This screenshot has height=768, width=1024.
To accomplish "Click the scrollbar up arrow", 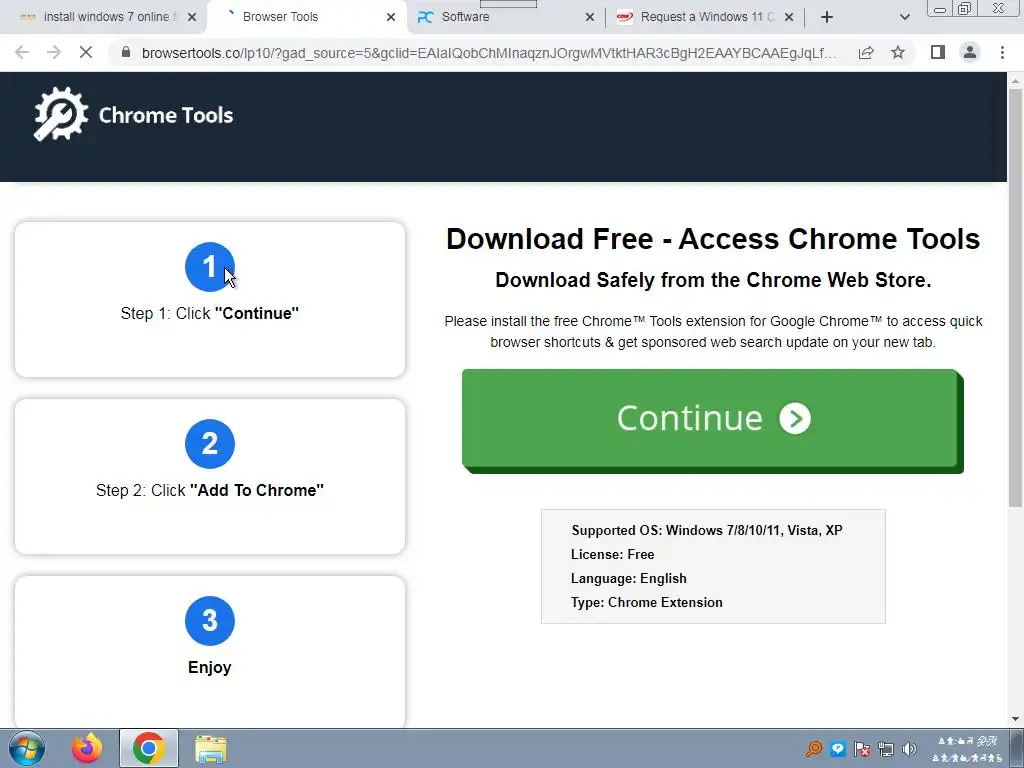I will 1015,80.
